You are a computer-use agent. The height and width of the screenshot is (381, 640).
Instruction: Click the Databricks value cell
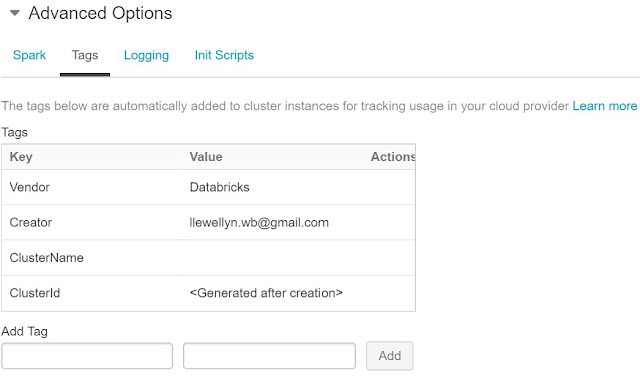(219, 187)
